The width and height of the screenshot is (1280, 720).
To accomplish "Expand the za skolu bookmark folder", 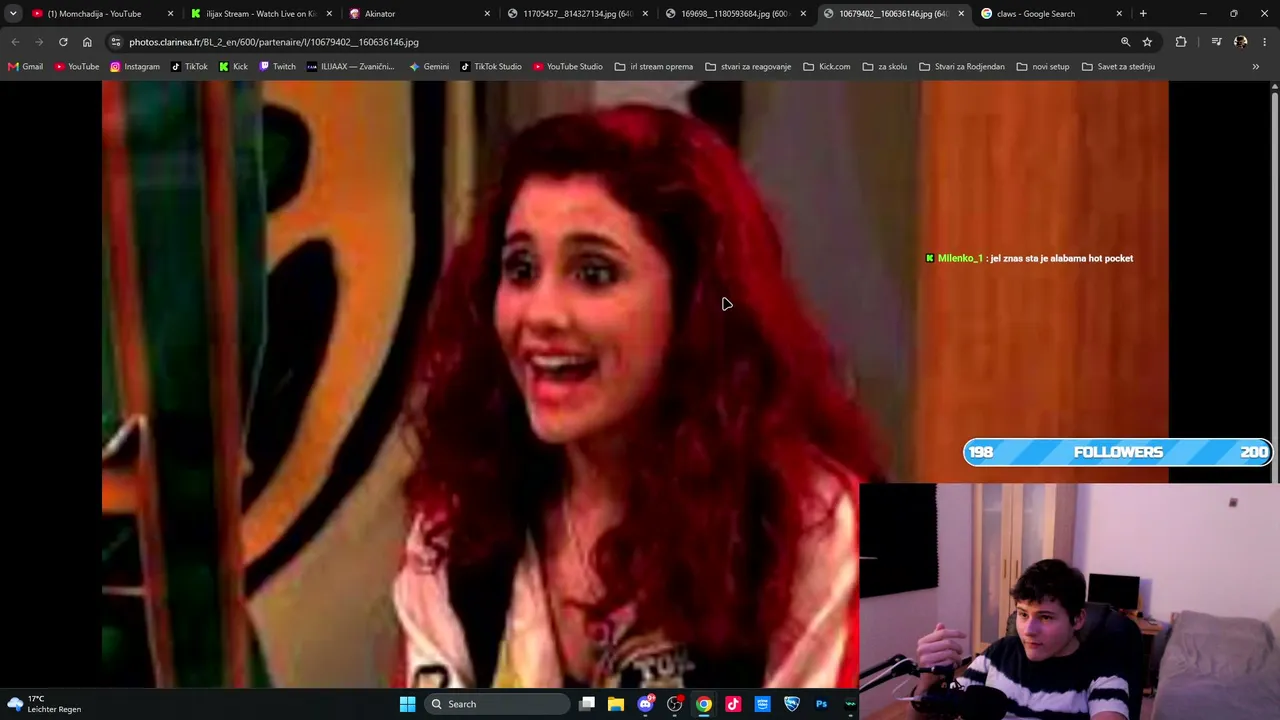I will click(885, 67).
